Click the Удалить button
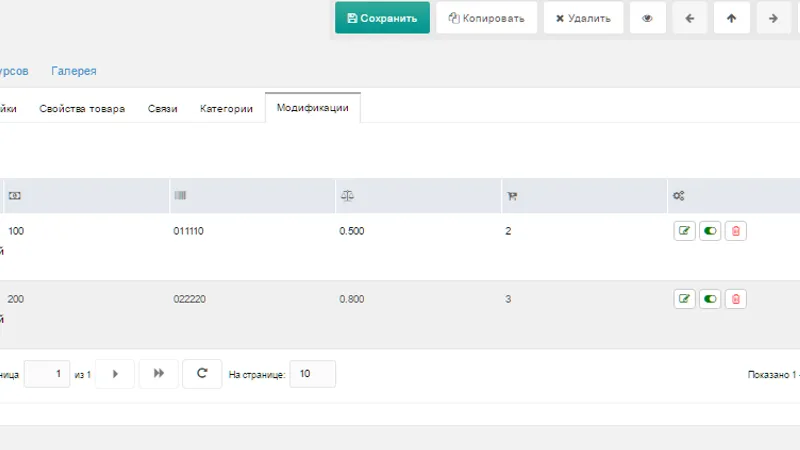This screenshot has width=800, height=450. click(583, 18)
